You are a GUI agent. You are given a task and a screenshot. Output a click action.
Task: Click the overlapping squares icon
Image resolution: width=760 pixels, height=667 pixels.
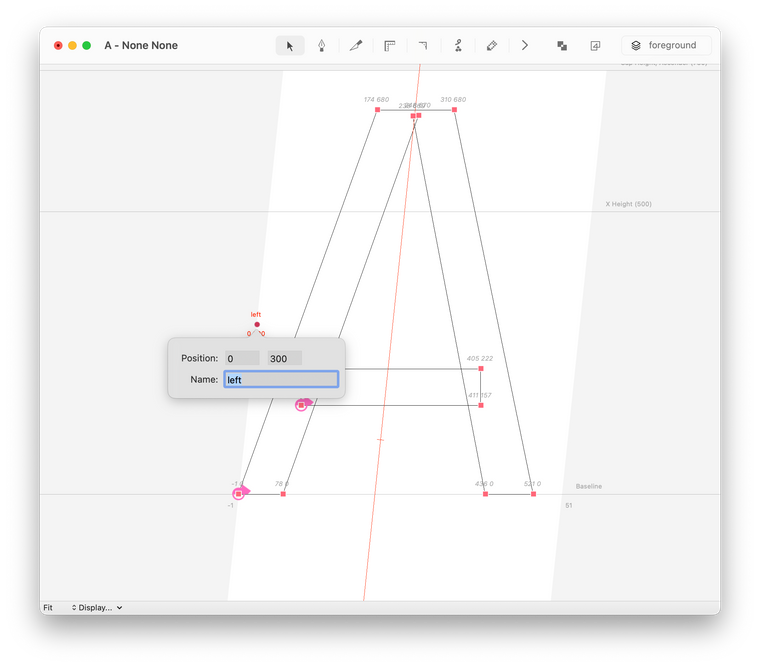point(562,46)
